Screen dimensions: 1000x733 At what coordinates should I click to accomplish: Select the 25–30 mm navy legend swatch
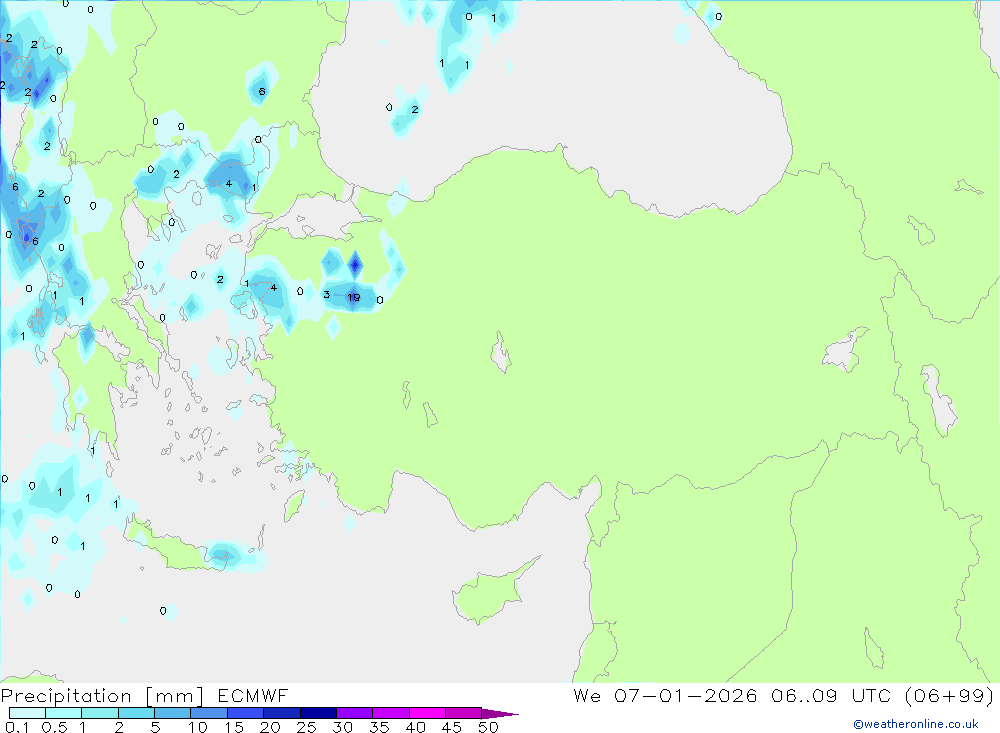pyautogui.click(x=318, y=713)
